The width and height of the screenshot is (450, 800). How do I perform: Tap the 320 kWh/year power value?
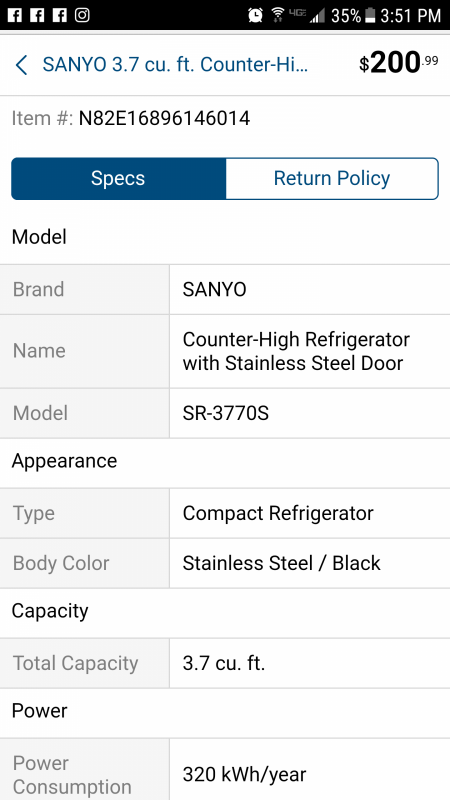point(244,775)
